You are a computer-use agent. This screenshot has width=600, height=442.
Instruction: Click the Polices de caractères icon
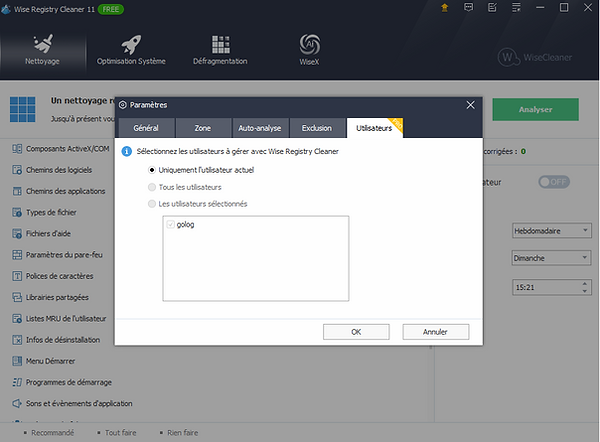pyautogui.click(x=17, y=276)
